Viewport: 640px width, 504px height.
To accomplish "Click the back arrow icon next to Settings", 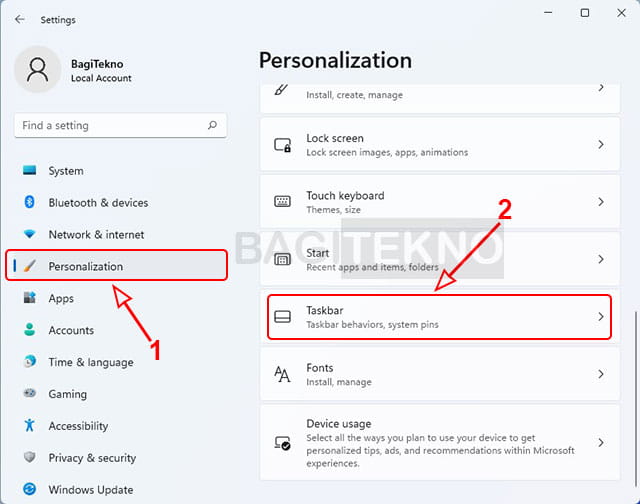I will pyautogui.click(x=20, y=19).
